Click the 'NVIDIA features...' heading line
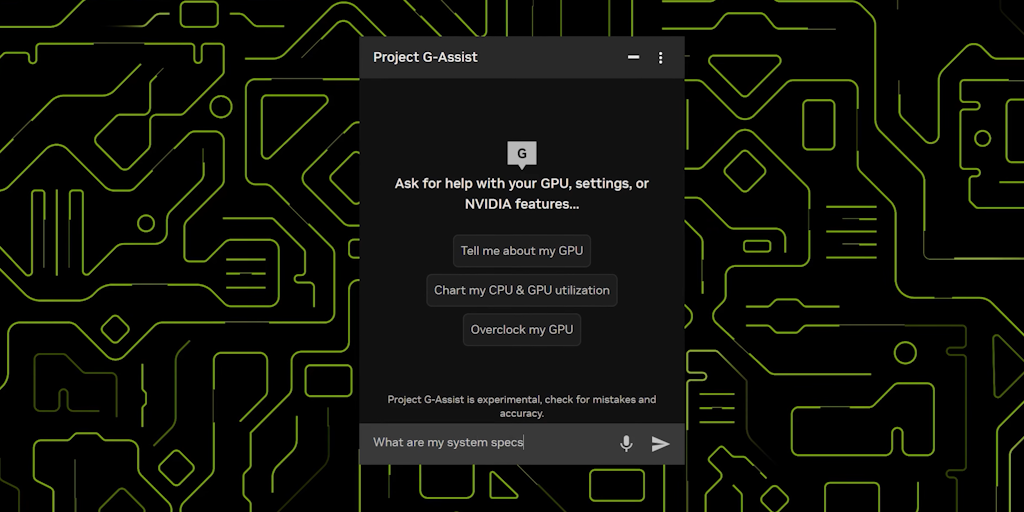1024x512 pixels. pos(522,204)
